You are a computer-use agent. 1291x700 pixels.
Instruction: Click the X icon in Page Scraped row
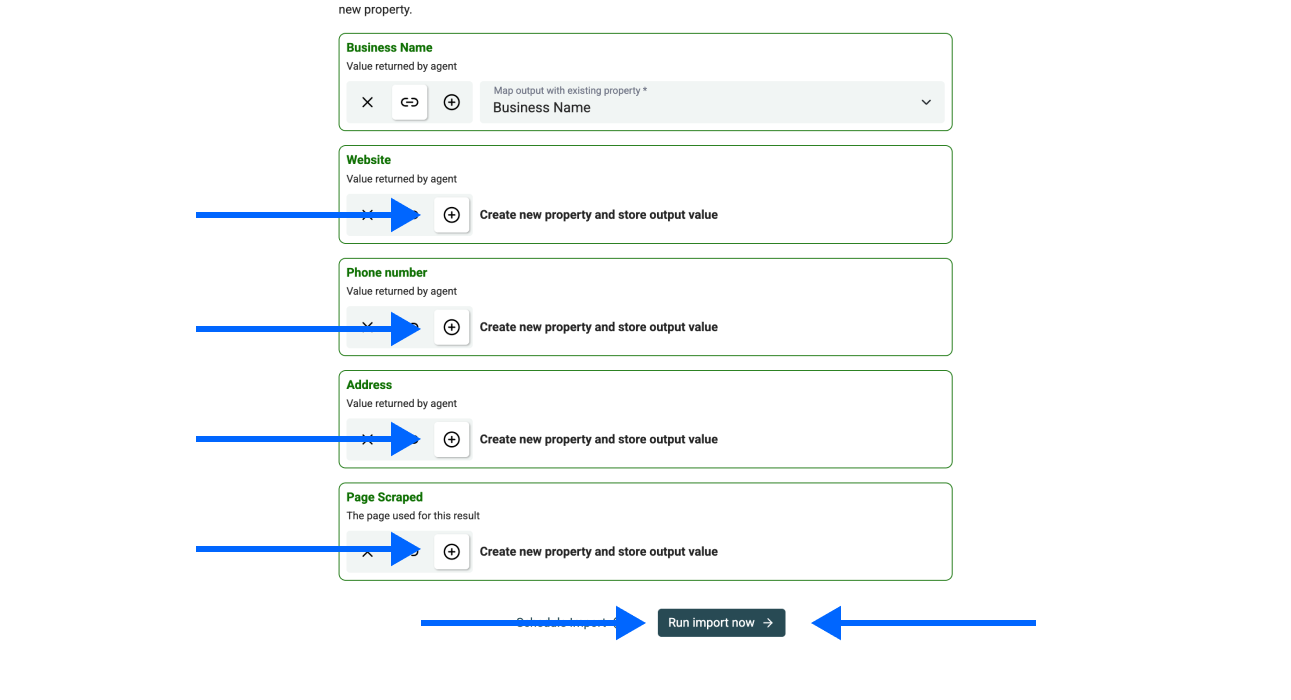[x=367, y=552]
